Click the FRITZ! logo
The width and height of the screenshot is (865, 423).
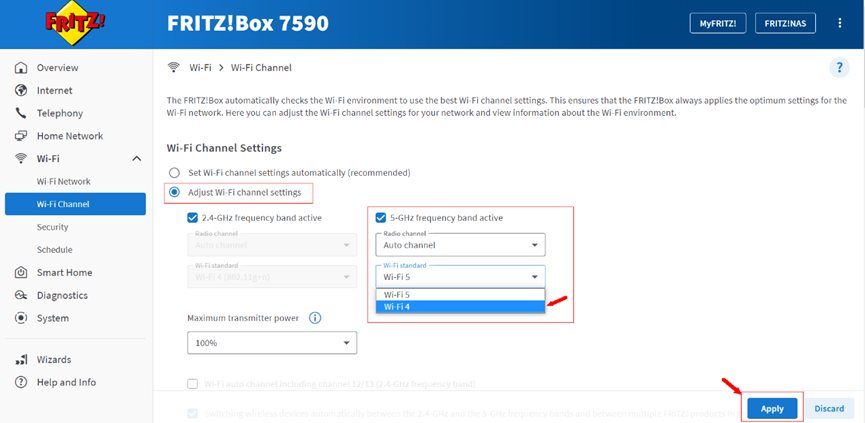click(x=76, y=23)
